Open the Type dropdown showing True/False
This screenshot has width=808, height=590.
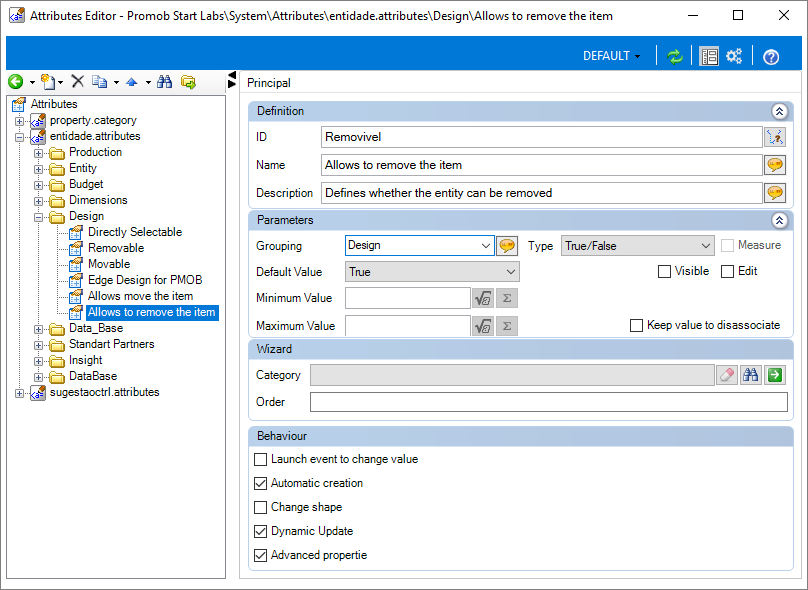(637, 246)
